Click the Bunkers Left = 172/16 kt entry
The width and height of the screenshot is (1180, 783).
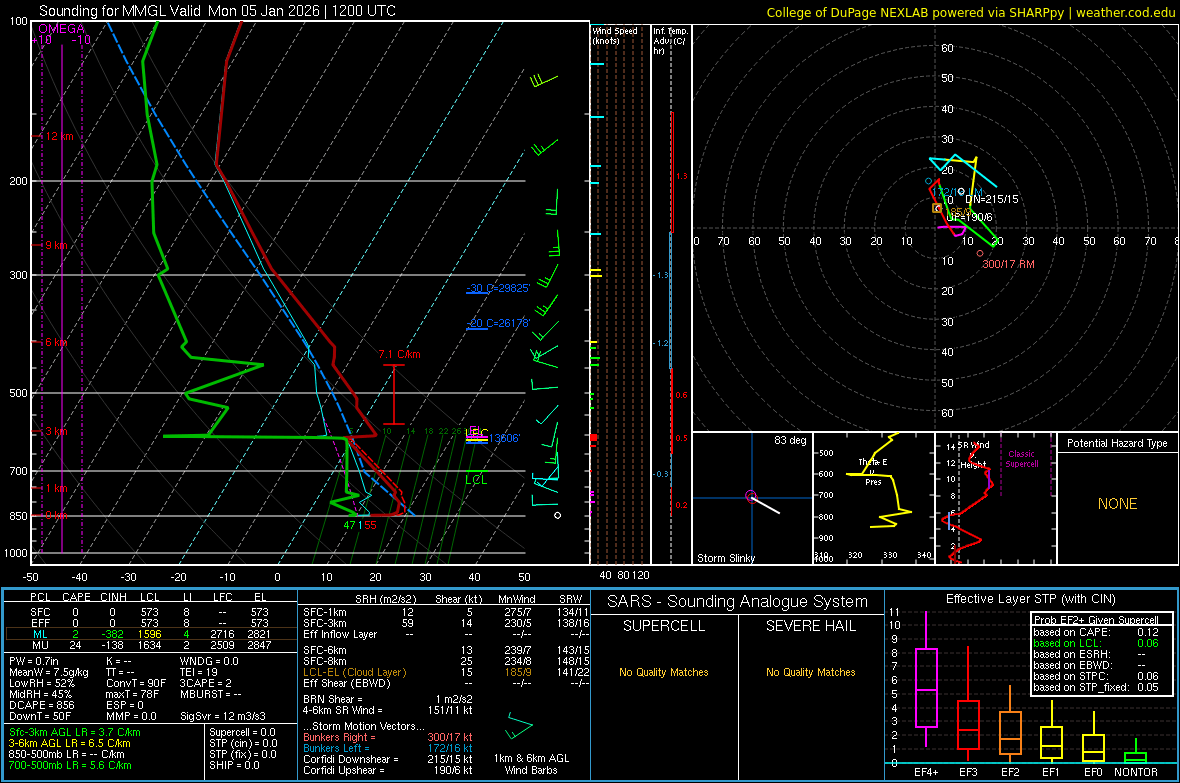(388, 748)
